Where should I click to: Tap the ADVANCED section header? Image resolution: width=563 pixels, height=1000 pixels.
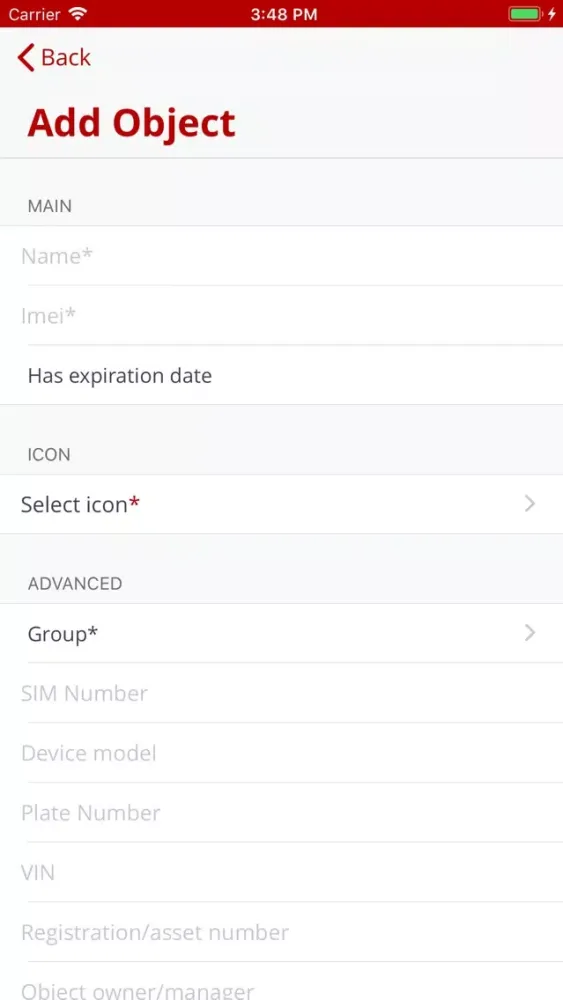pyautogui.click(x=75, y=584)
